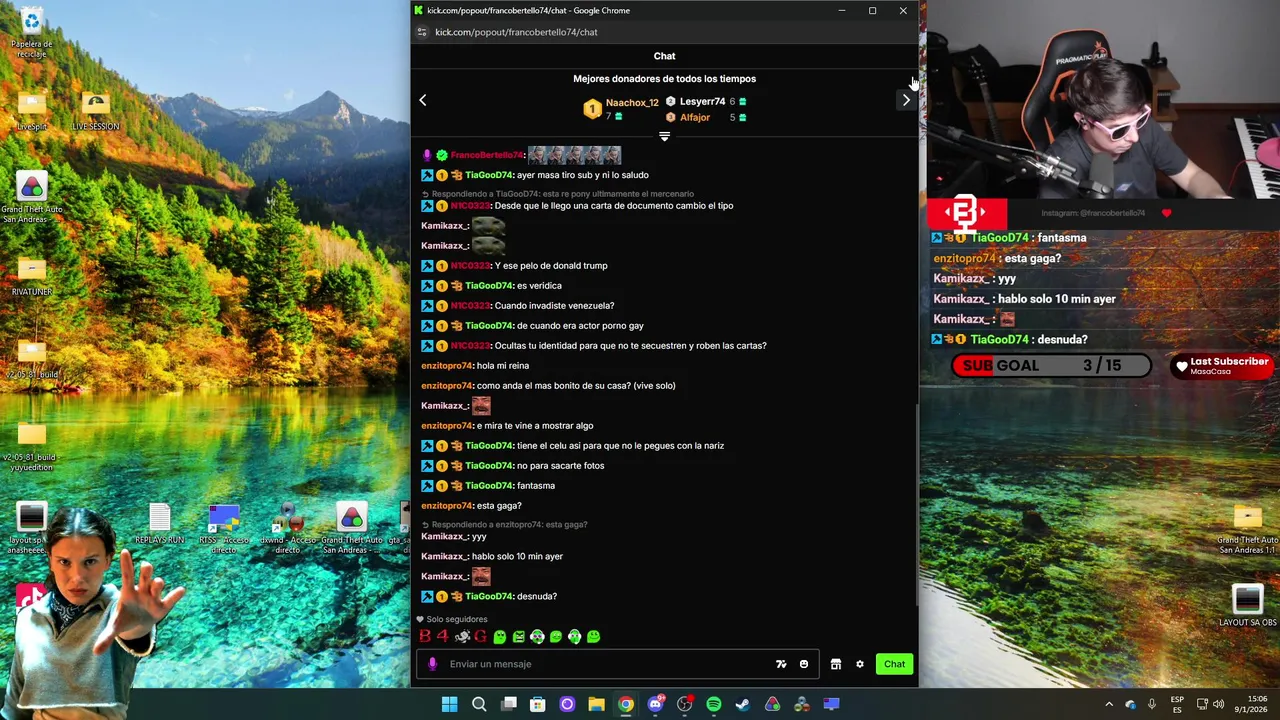This screenshot has width=1280, height=720.
Task: Click 'Solo seguidores' followers-only label
Action: pos(457,619)
